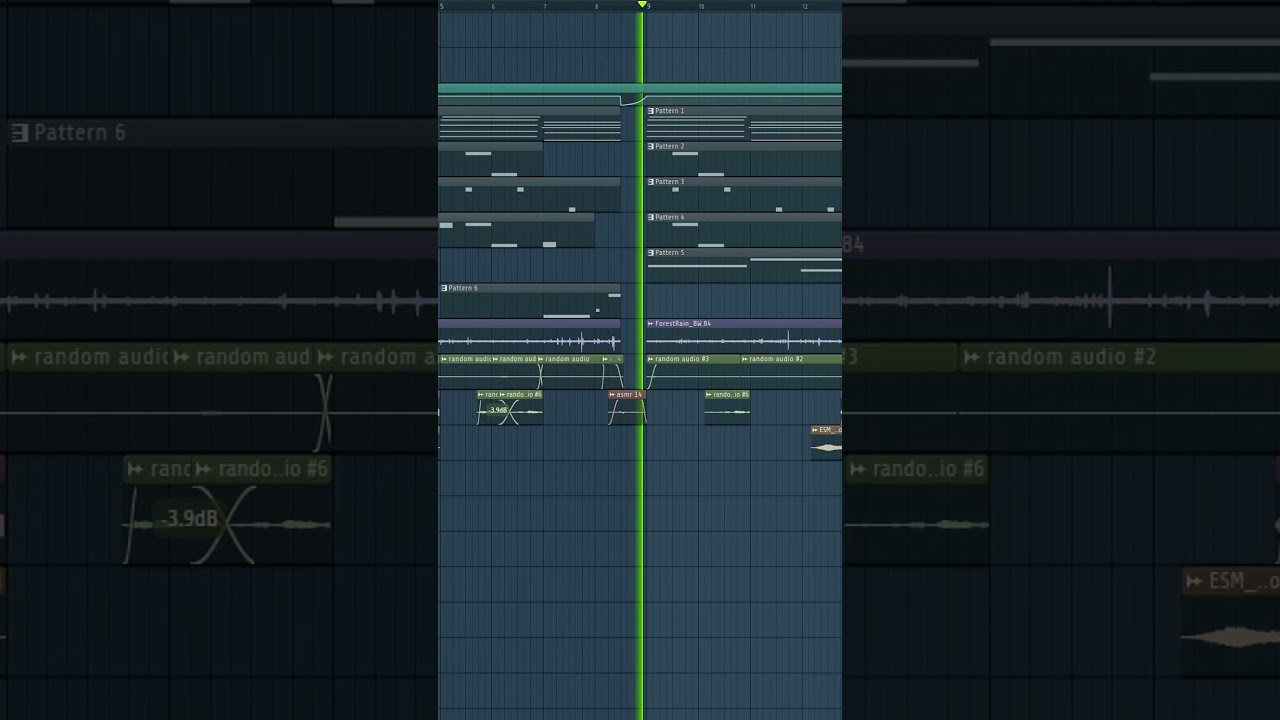
Task: Click the playhead marker triangle on ruler
Action: (642, 5)
